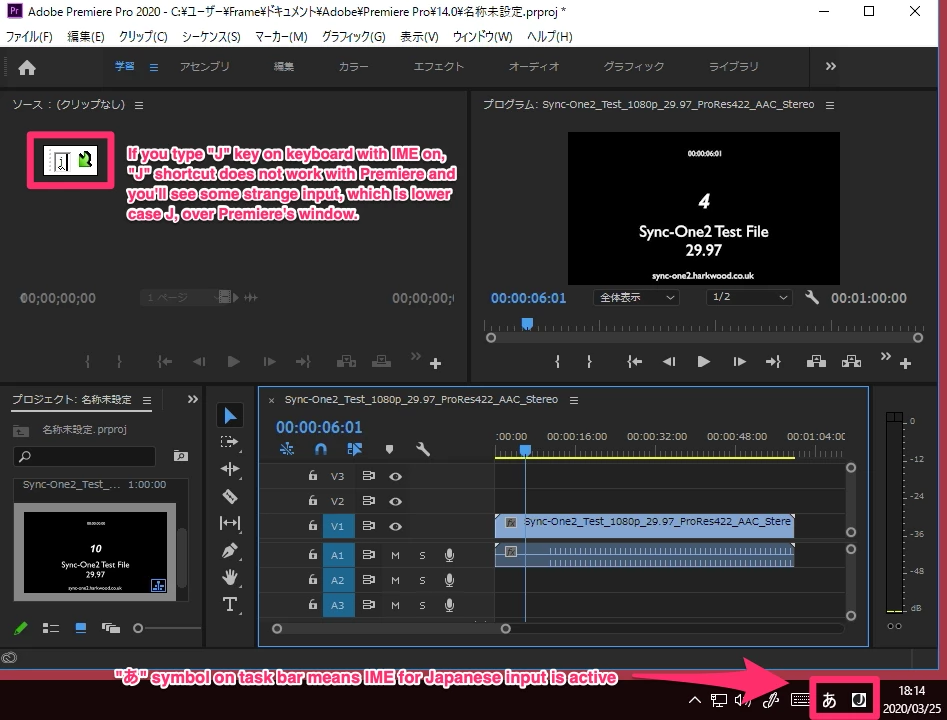The width and height of the screenshot is (947, 720).
Task: Open playback resolution 1/2 dropdown
Action: 749,297
